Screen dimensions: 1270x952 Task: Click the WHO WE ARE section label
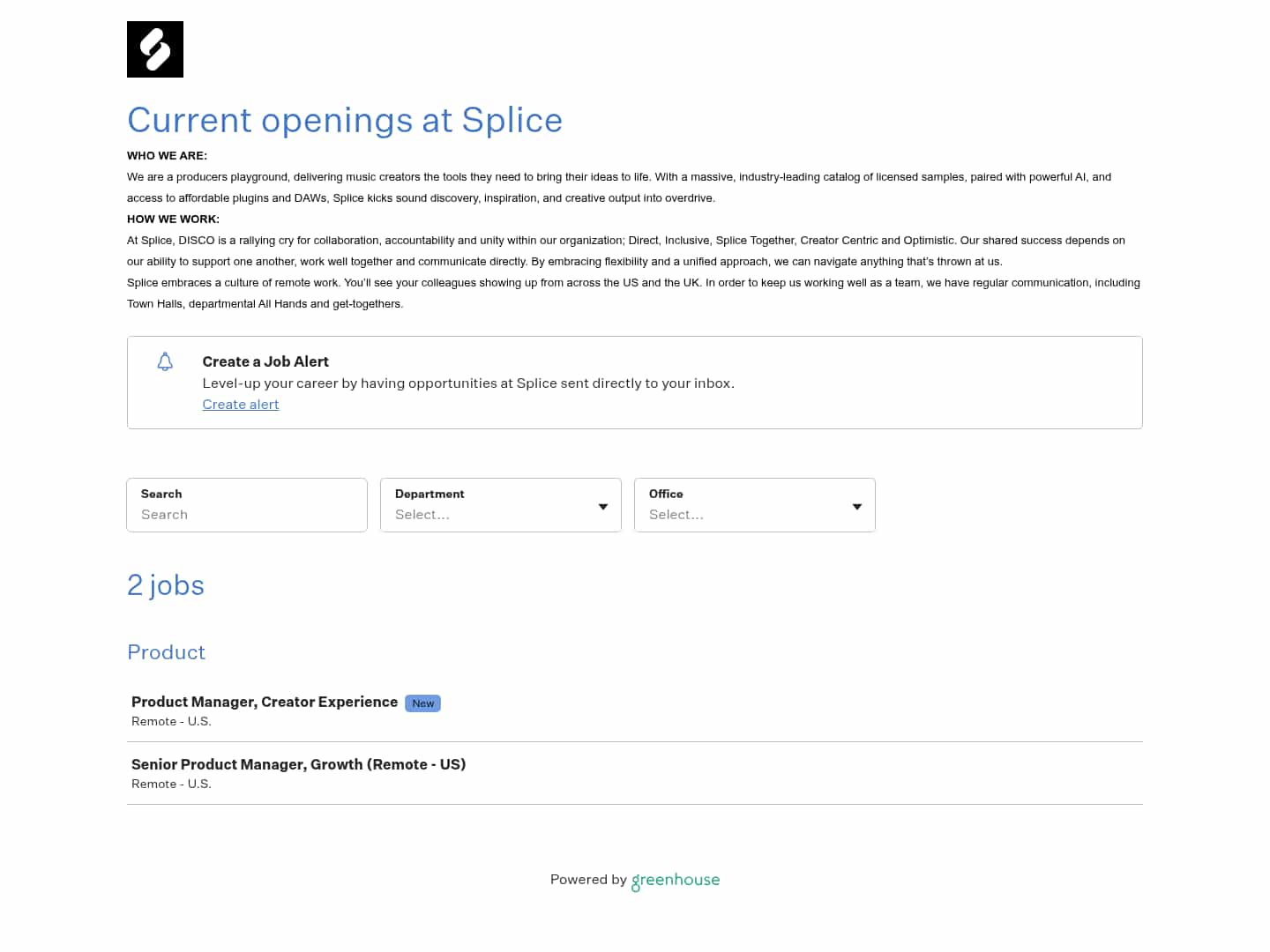(x=167, y=155)
